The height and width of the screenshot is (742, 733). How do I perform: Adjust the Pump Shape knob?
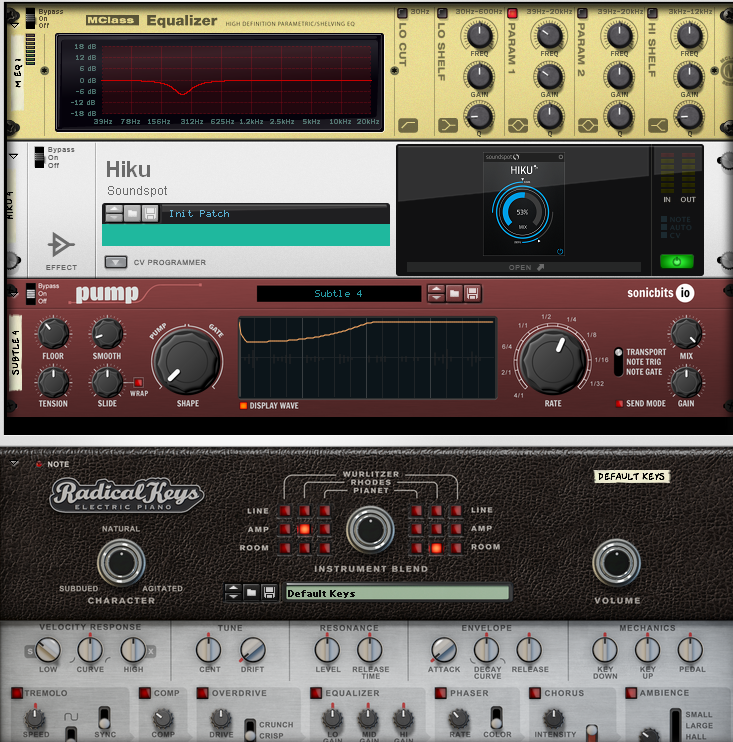(187, 362)
